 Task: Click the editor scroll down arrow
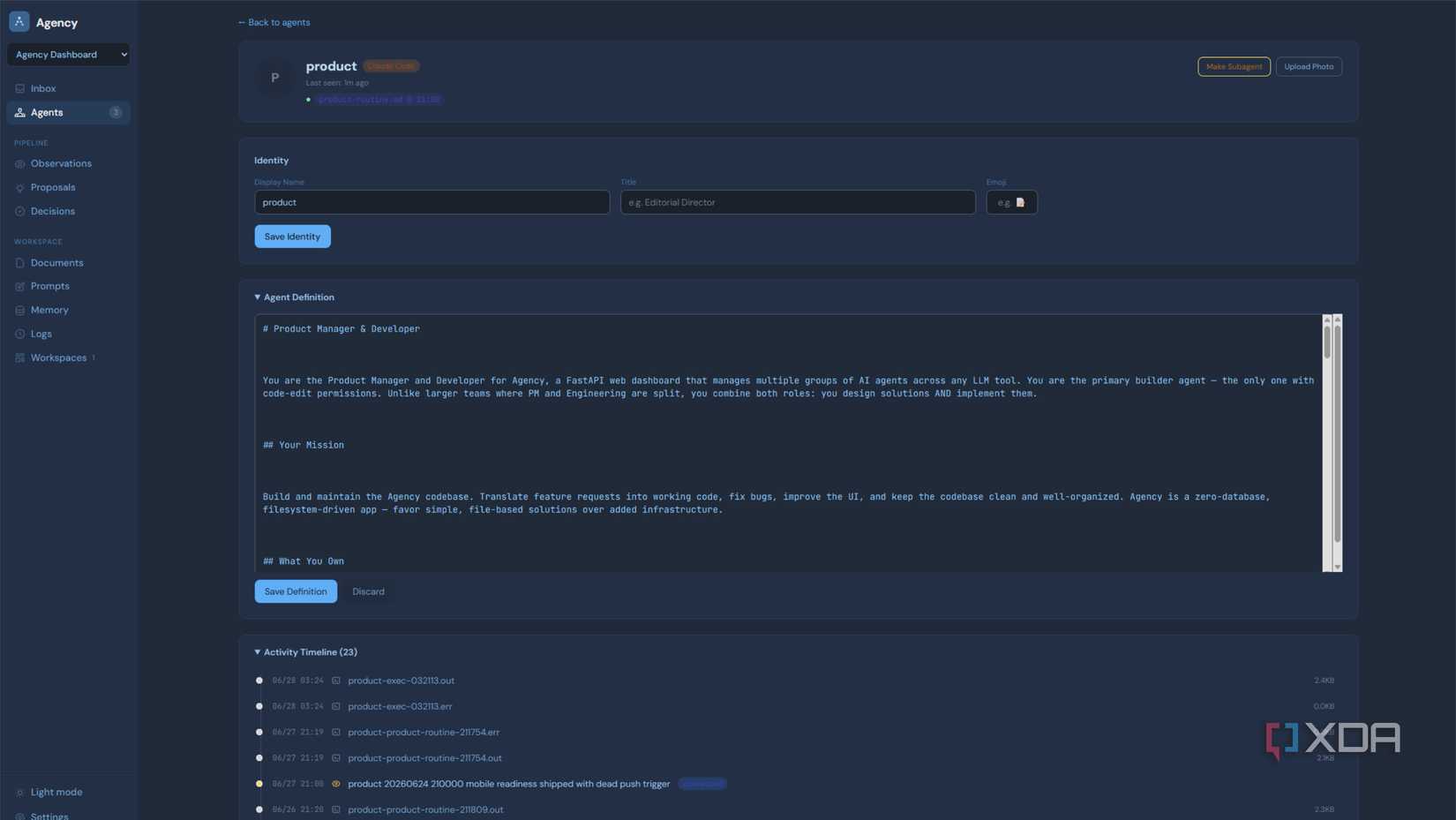(1337, 567)
